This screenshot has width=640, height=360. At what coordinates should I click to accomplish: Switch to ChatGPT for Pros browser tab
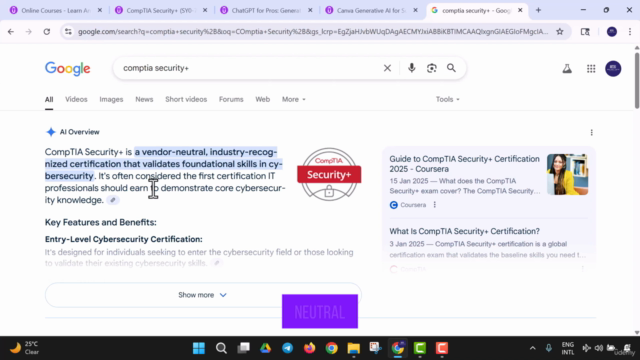pos(266,10)
